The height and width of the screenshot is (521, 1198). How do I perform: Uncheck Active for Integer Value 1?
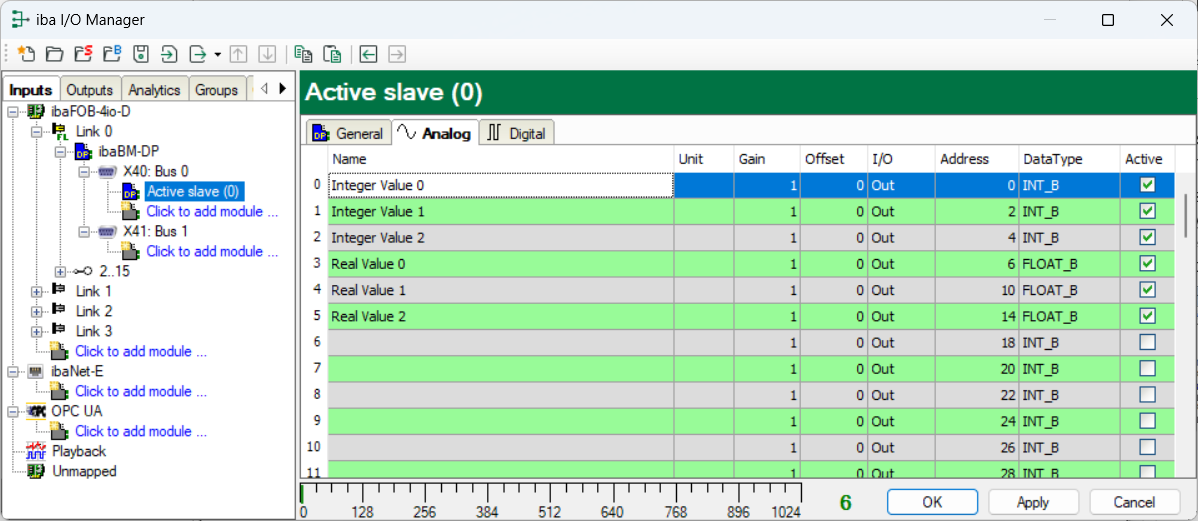pyautogui.click(x=1147, y=211)
